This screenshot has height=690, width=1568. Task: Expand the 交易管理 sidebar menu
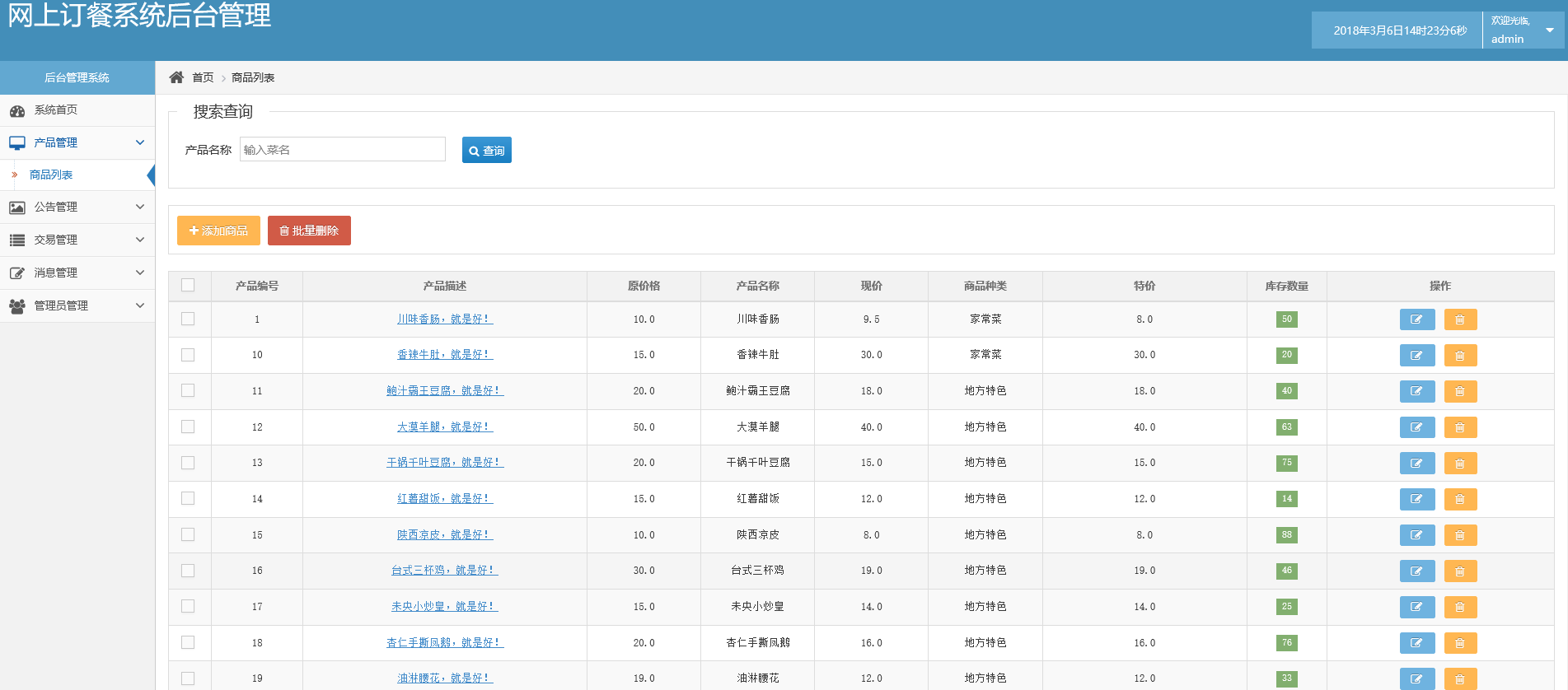click(77, 240)
